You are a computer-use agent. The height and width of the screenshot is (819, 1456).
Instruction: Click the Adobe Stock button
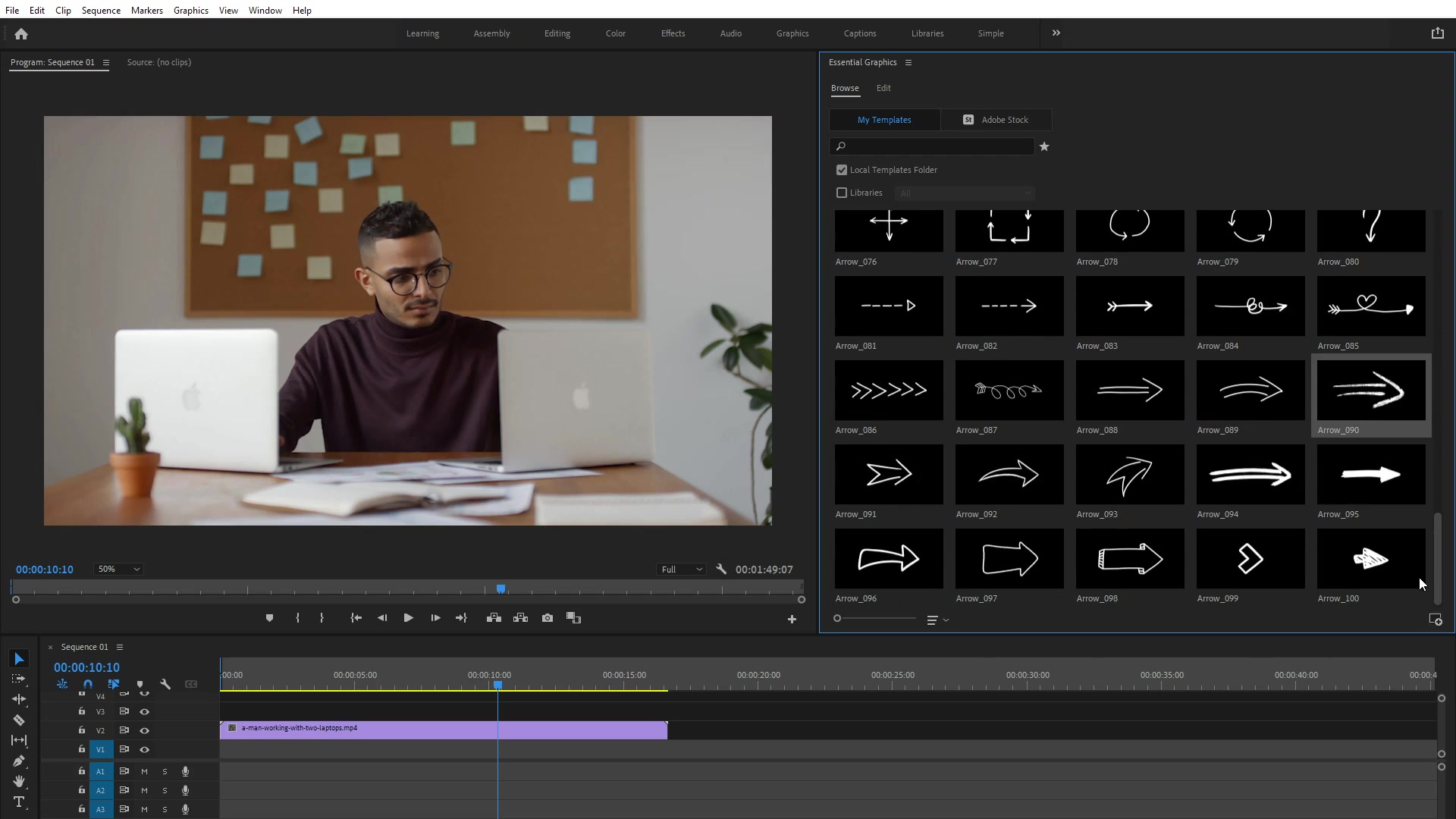[997, 119]
